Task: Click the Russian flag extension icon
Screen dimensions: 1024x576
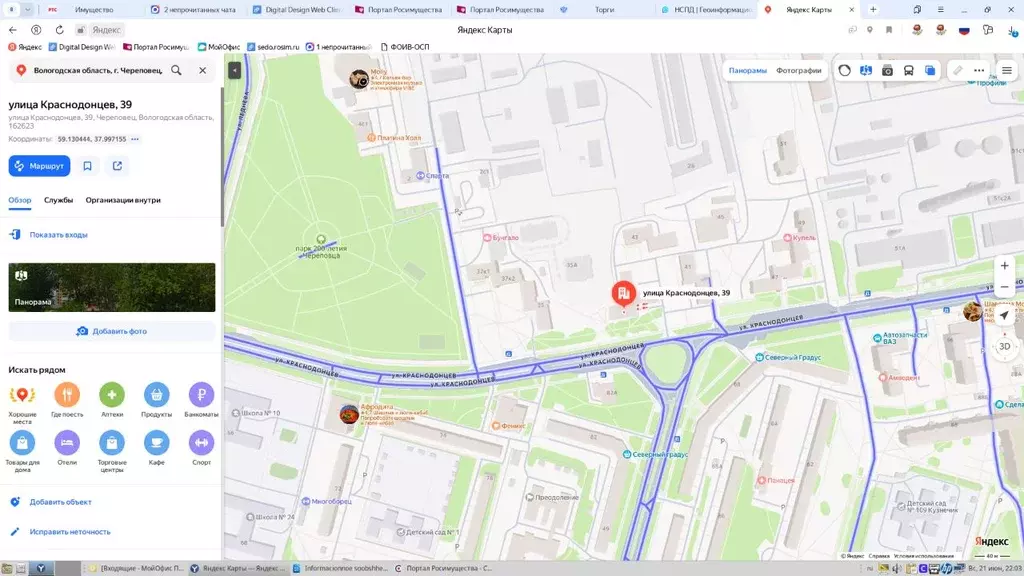Action: coord(964,30)
